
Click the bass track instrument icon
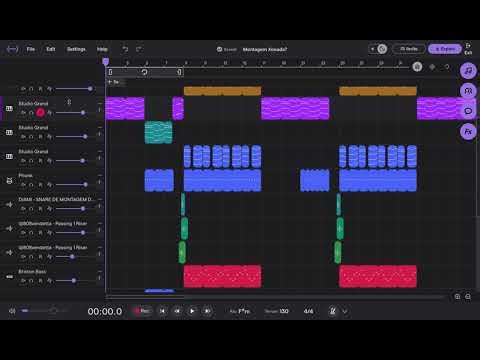point(9,276)
